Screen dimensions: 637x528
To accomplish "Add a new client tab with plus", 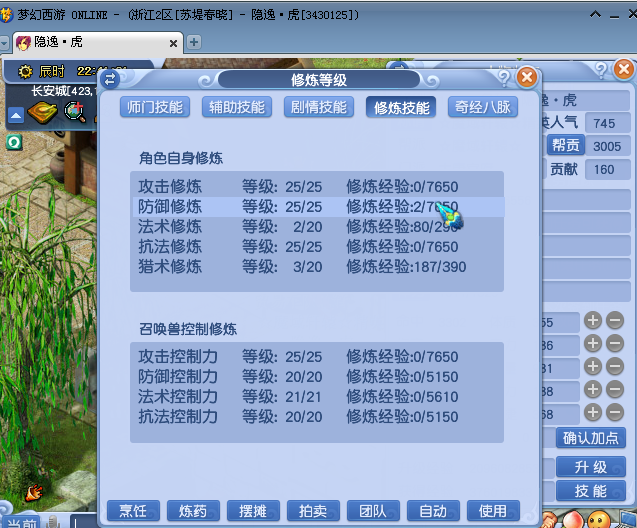I will tap(194, 42).
